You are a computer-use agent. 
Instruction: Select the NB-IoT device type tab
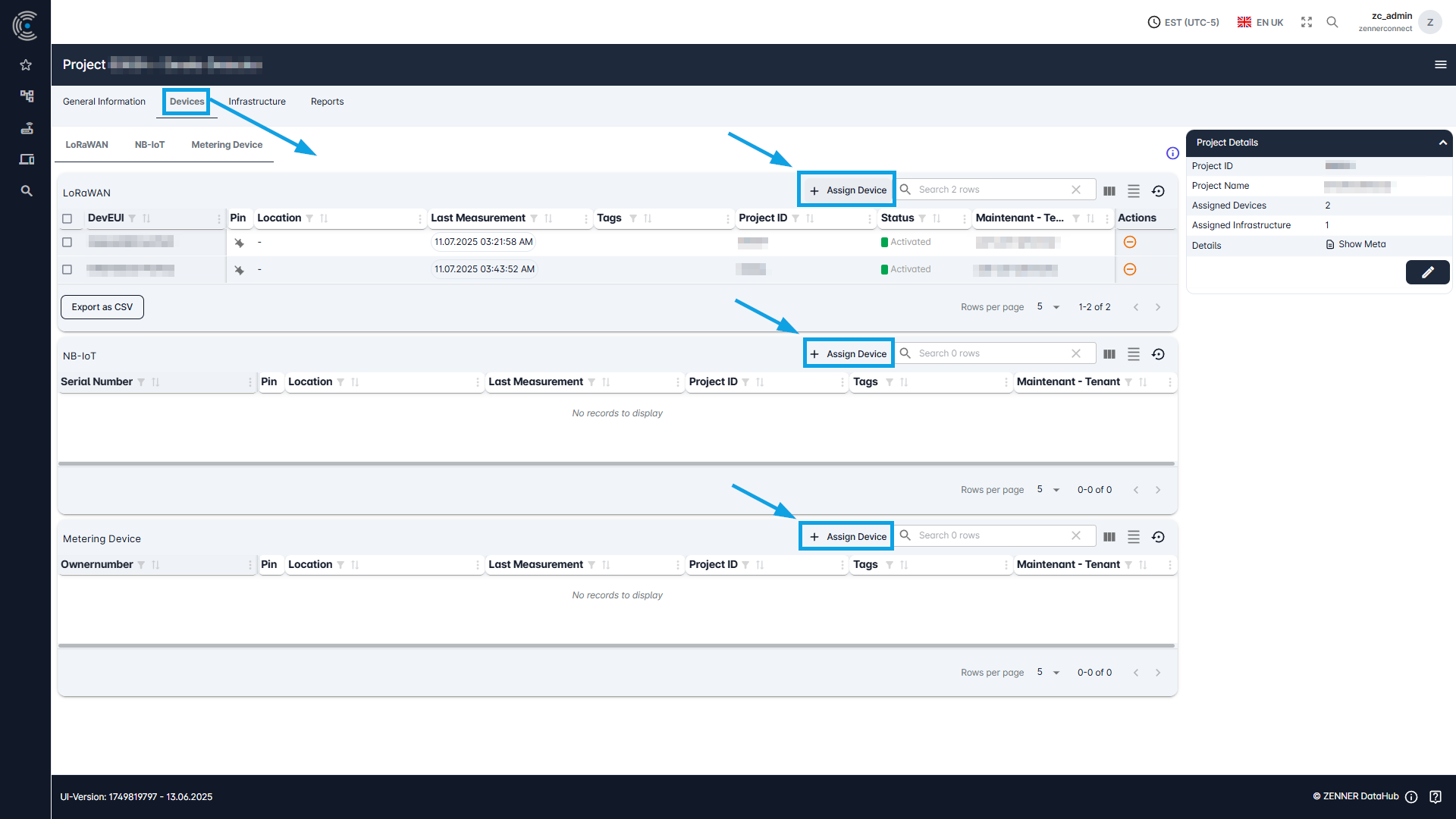(x=149, y=144)
